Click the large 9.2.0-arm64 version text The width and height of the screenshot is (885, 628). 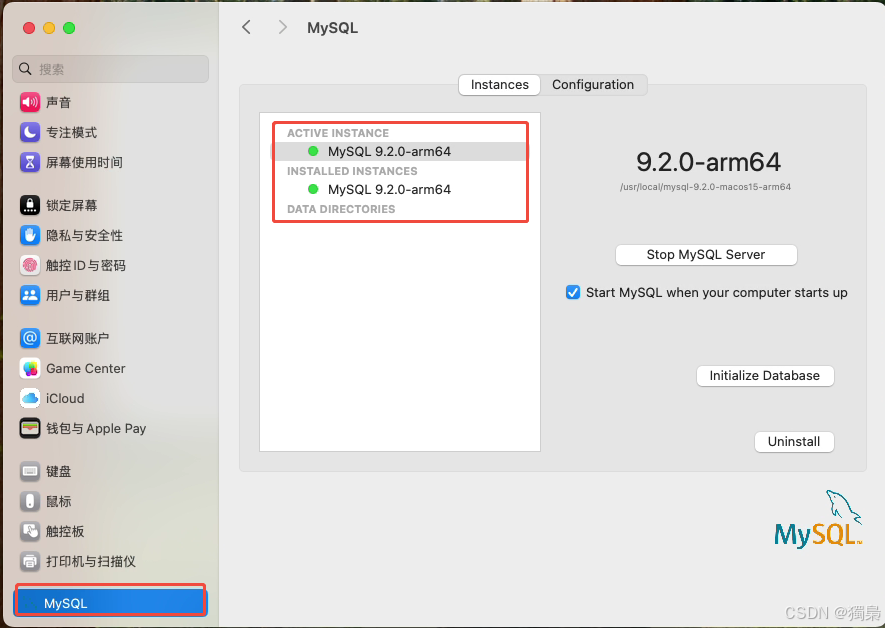(x=708, y=163)
